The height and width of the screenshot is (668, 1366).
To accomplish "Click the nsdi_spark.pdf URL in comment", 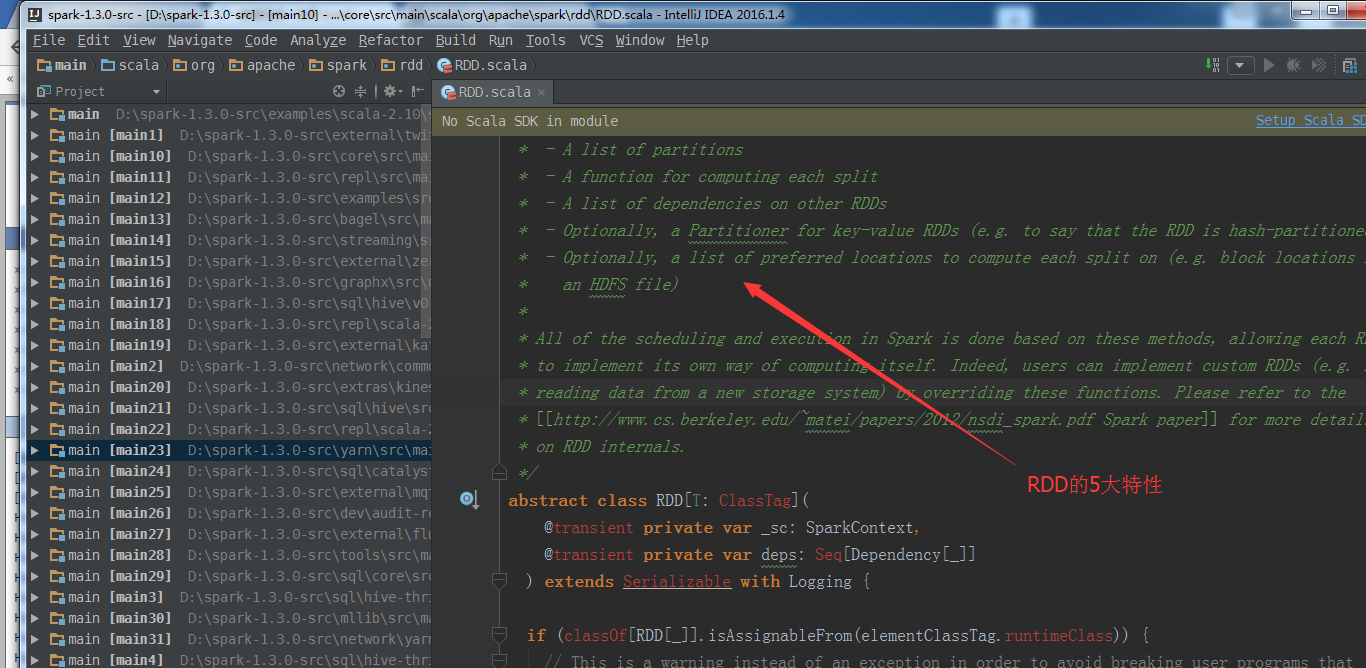I will pos(826,419).
